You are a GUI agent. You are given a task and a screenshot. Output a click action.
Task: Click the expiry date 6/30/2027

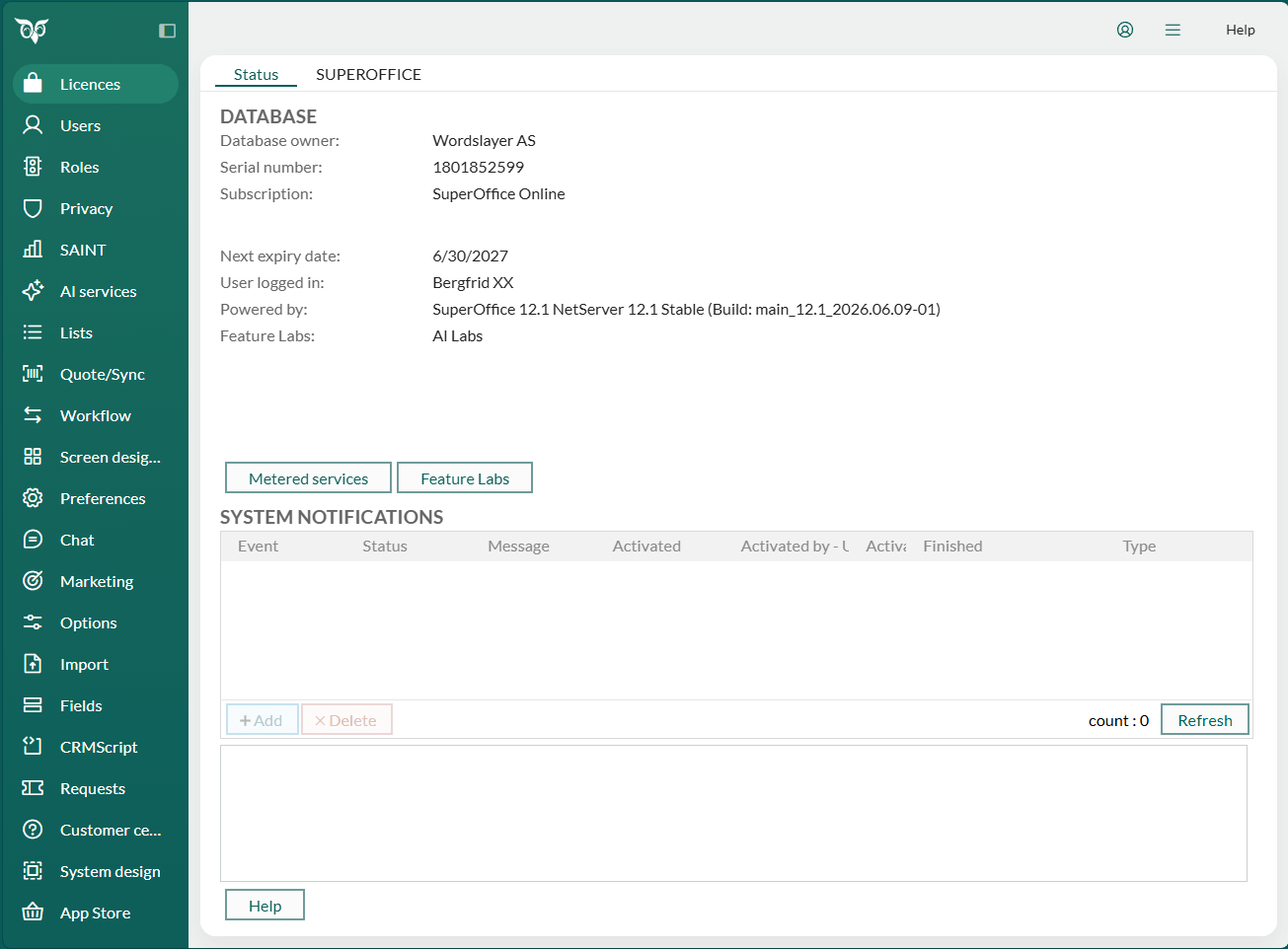(x=471, y=256)
